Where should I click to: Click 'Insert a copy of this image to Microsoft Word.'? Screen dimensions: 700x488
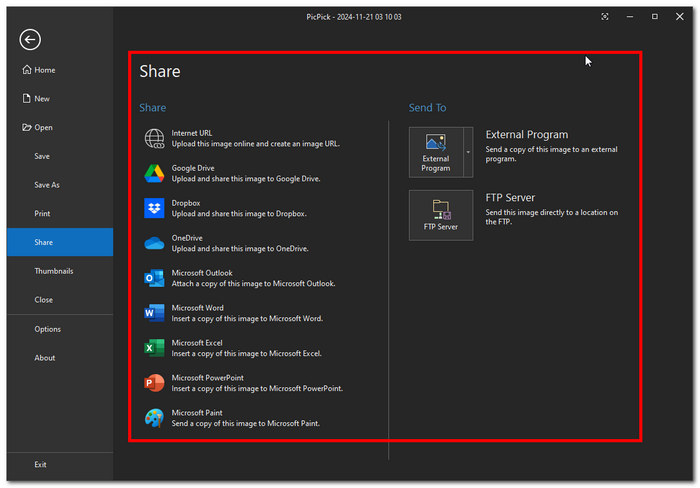(247, 318)
